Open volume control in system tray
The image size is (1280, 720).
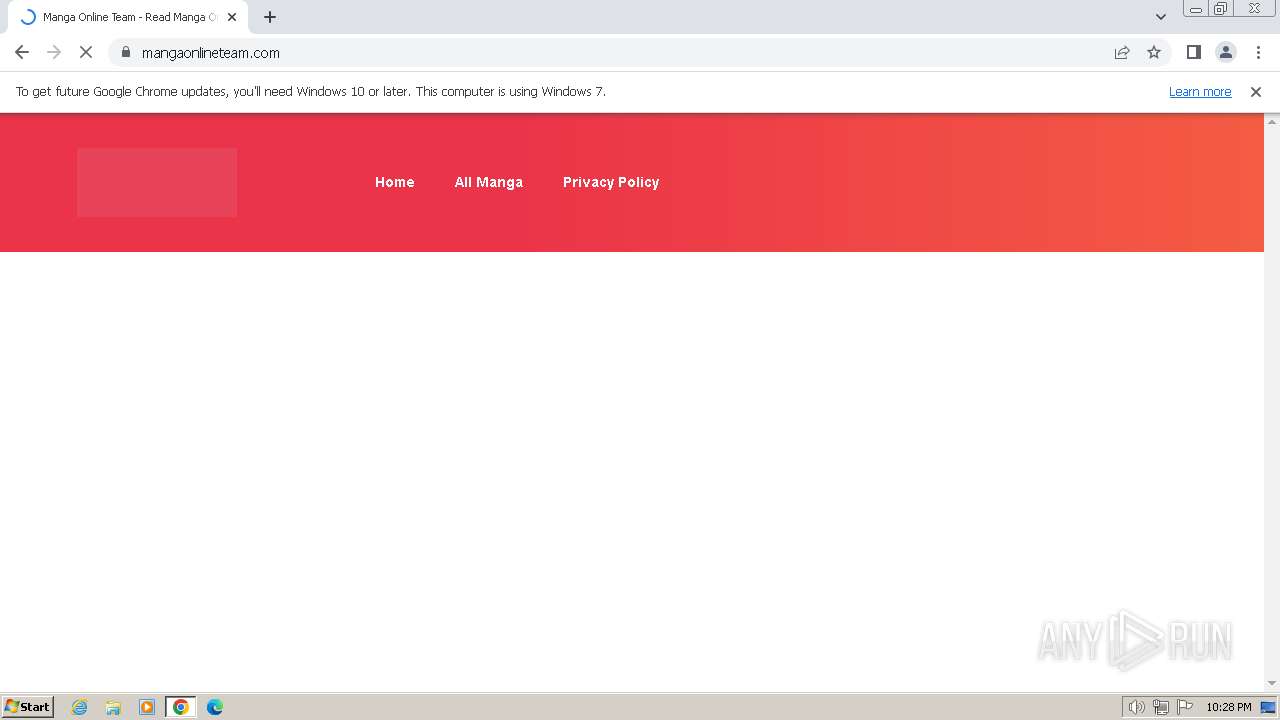(1136, 707)
